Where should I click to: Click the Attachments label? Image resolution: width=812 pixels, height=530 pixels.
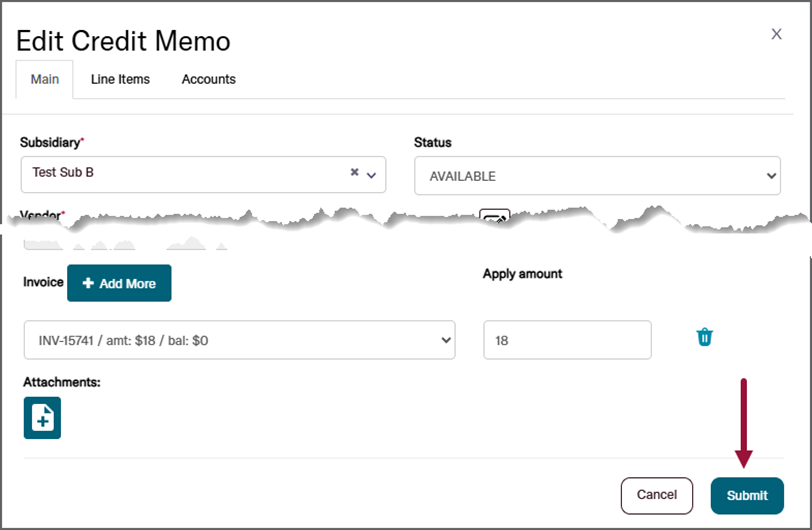pyautogui.click(x=62, y=382)
